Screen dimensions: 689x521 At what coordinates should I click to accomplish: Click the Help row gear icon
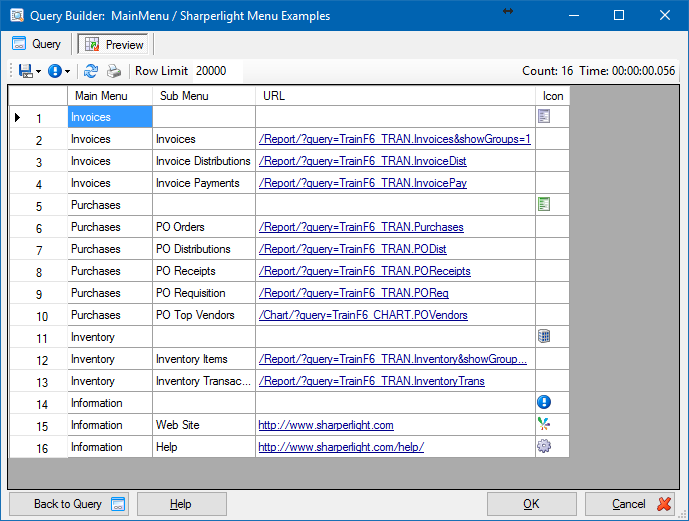pos(544,446)
